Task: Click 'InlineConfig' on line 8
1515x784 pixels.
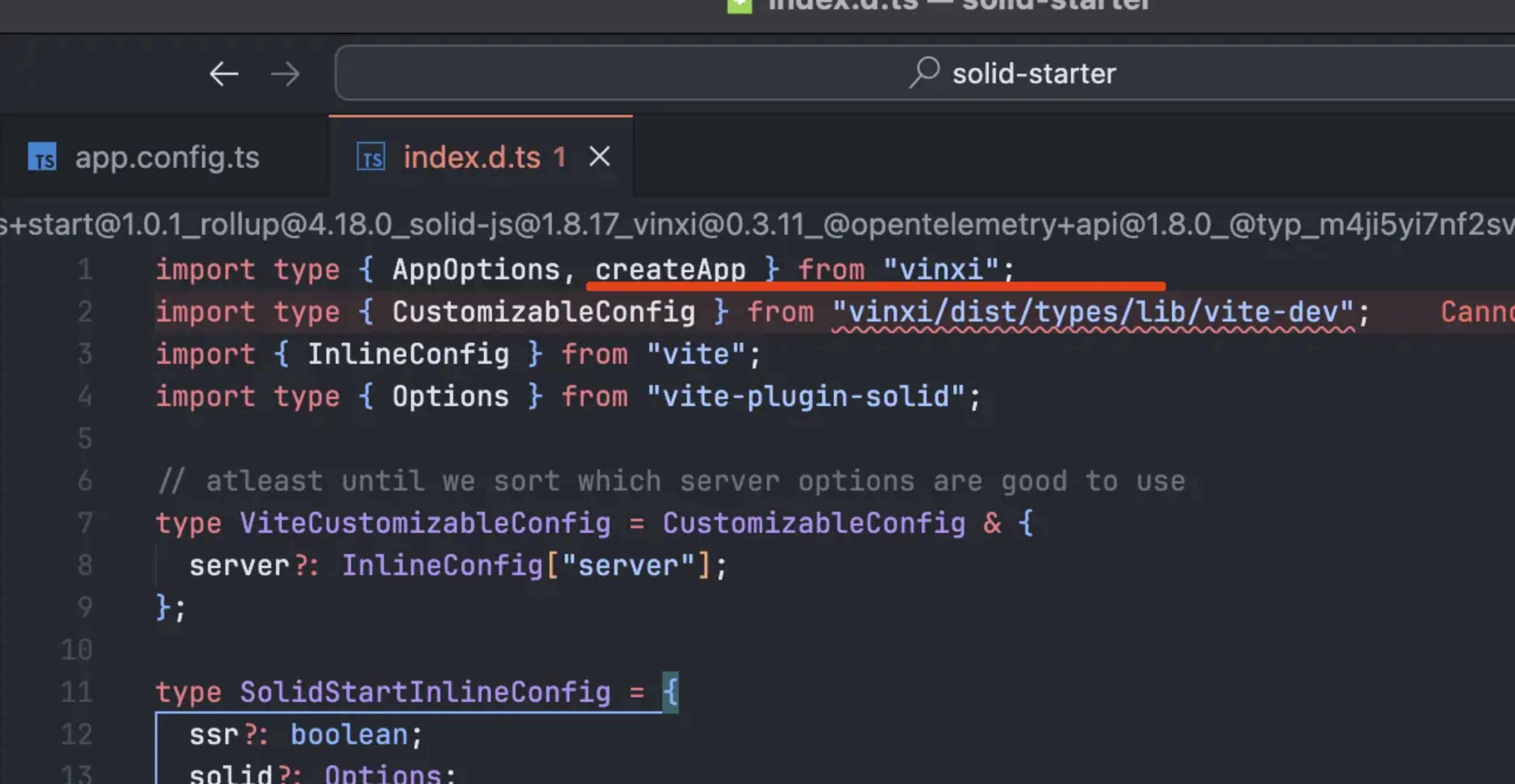Action: point(442,566)
